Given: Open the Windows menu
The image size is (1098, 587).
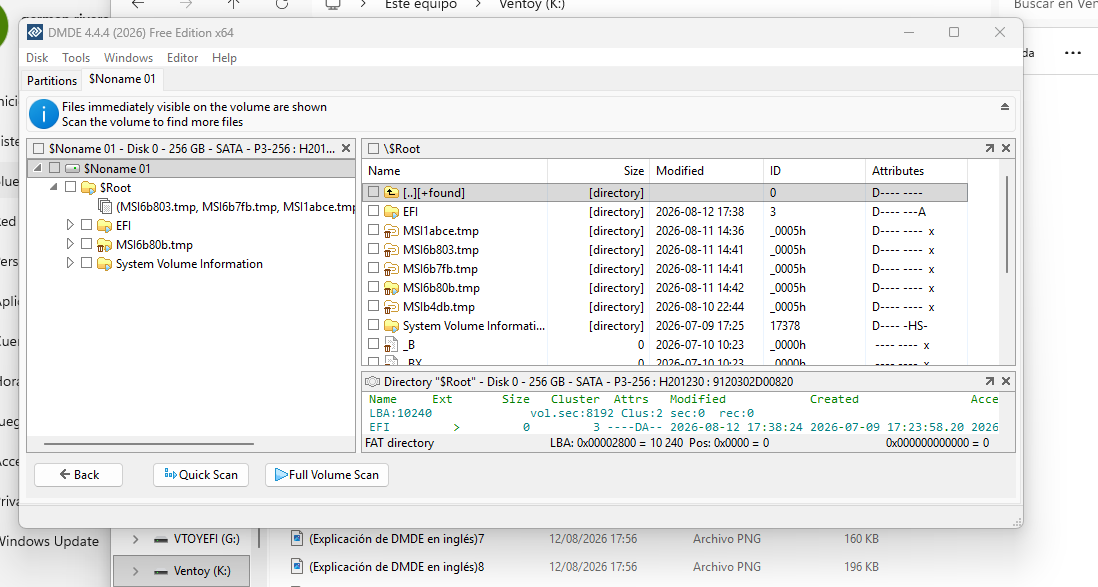Looking at the screenshot, I should 128,58.
